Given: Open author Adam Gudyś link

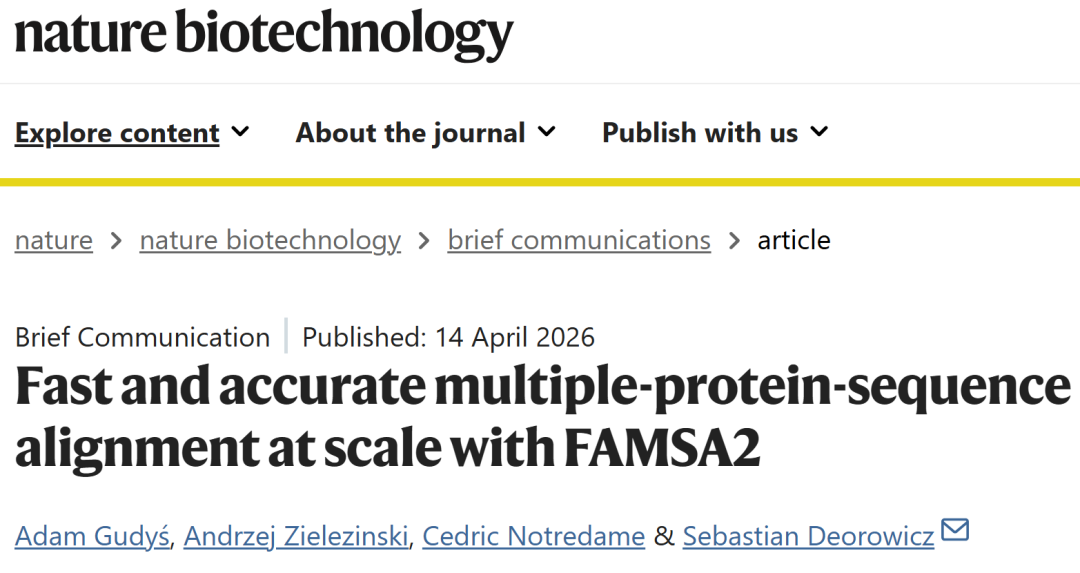Looking at the screenshot, I should click(x=94, y=537).
